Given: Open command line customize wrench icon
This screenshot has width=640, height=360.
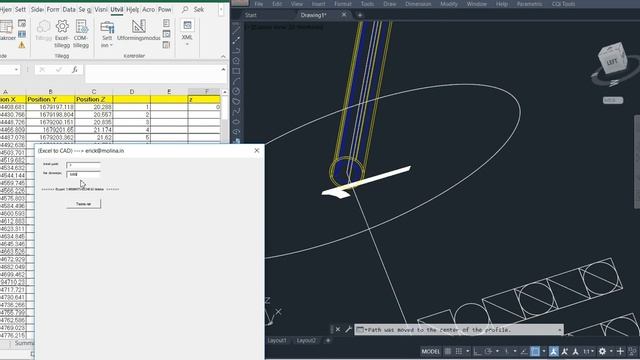Looking at the screenshot, I should 348,329.
